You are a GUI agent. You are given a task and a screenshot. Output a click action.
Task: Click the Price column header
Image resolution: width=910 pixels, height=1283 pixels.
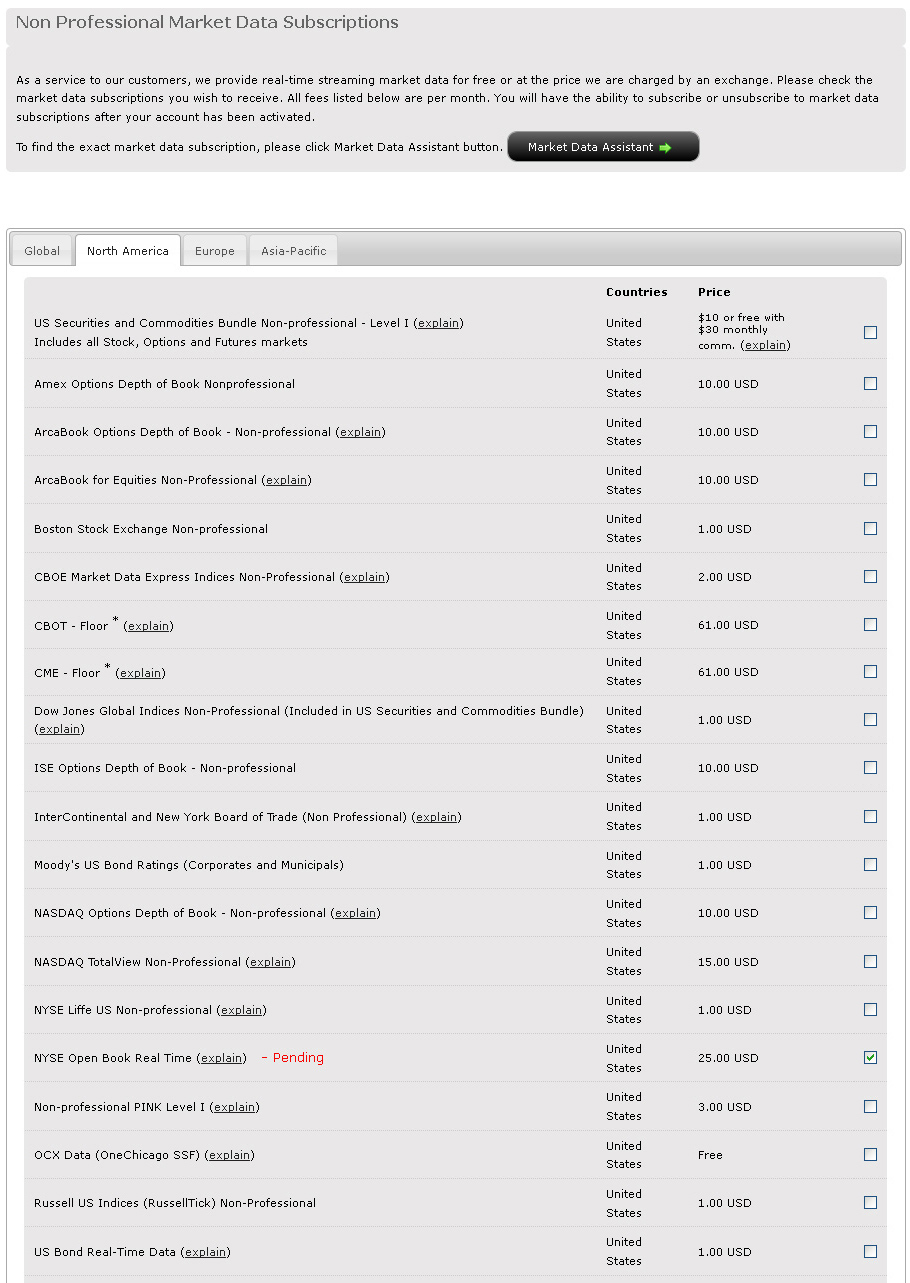click(x=714, y=292)
